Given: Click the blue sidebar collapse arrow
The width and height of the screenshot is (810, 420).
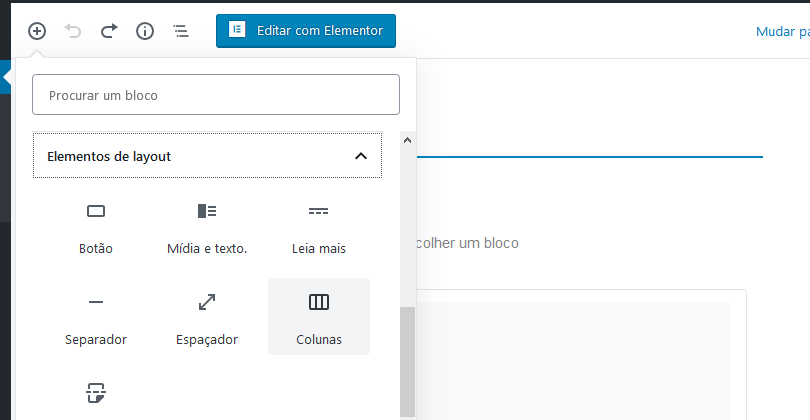Looking at the screenshot, I should pyautogui.click(x=6, y=77).
